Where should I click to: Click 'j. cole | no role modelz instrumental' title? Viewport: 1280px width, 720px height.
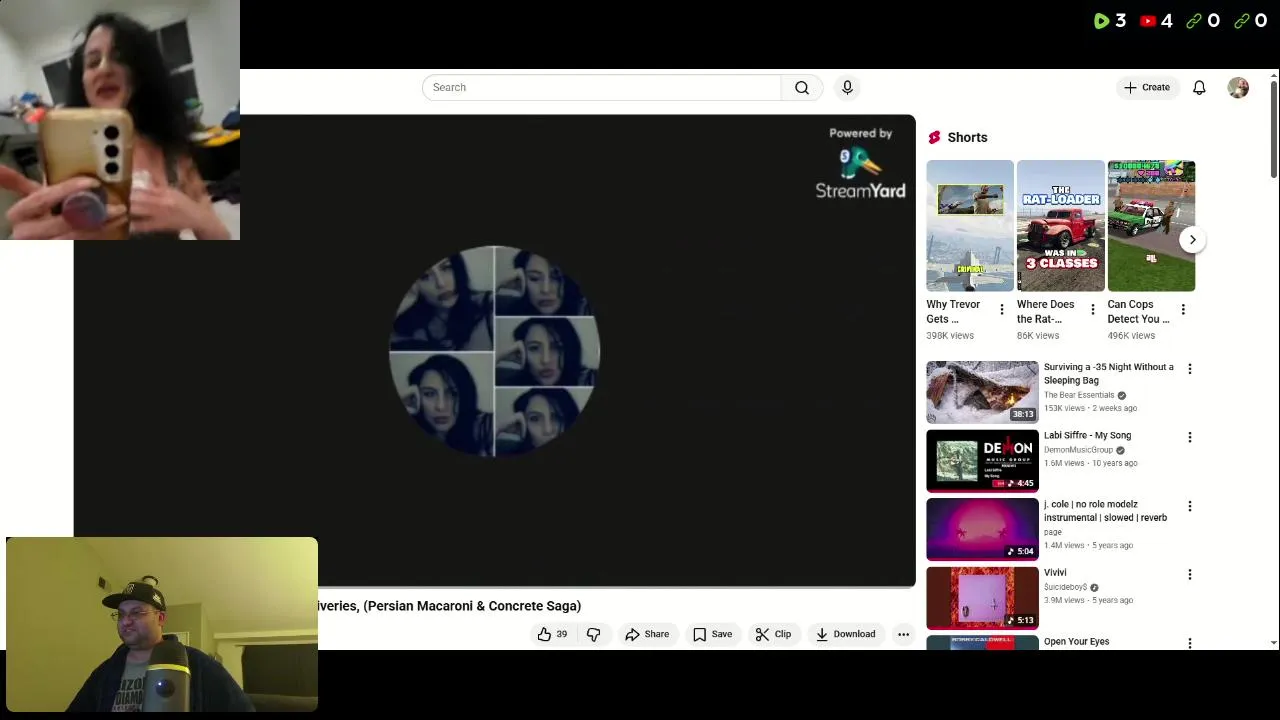pos(1105,511)
